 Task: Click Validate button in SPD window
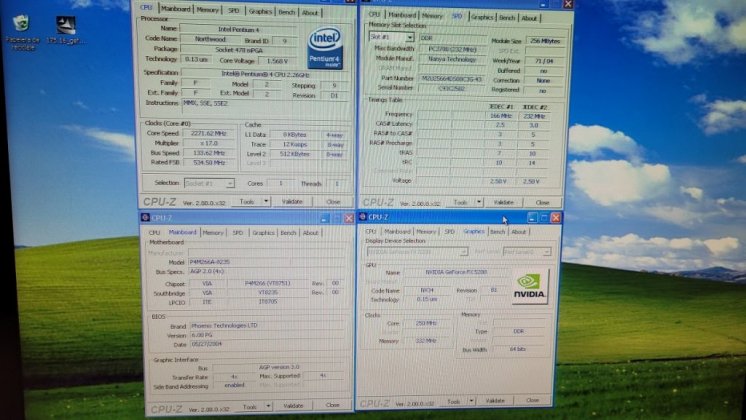(x=503, y=202)
